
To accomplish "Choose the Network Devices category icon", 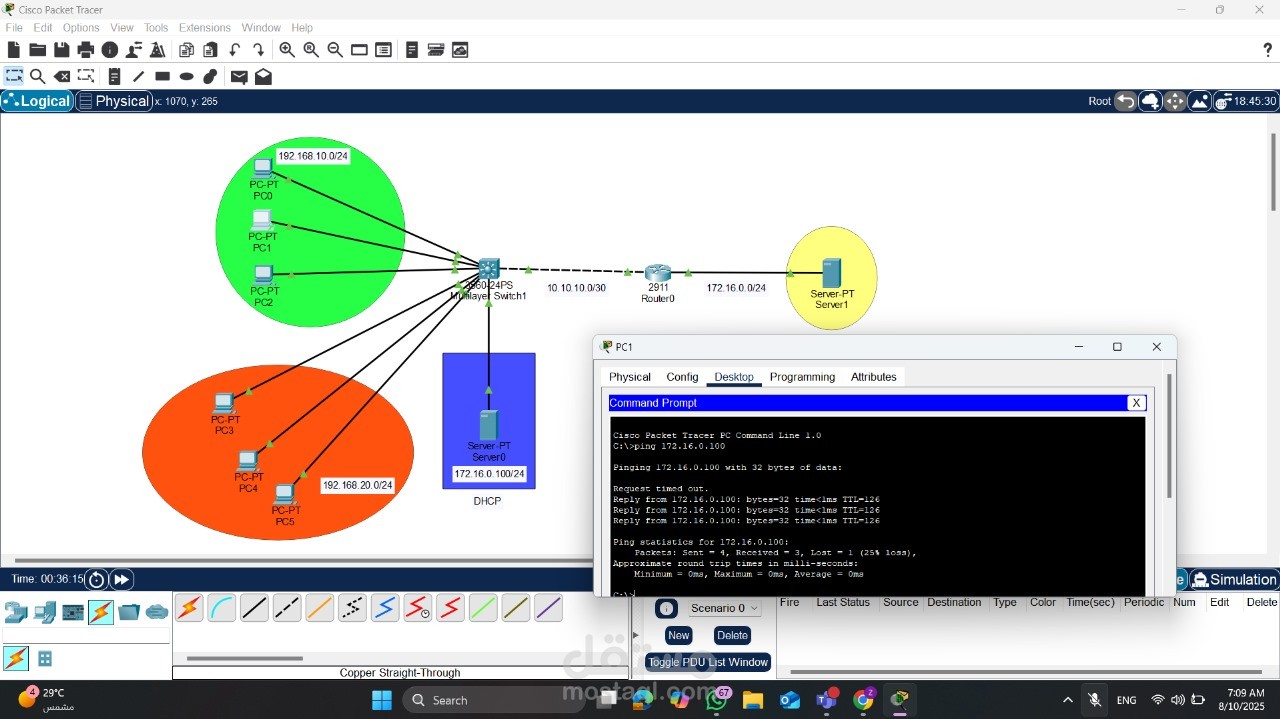I will pyautogui.click(x=16, y=612).
